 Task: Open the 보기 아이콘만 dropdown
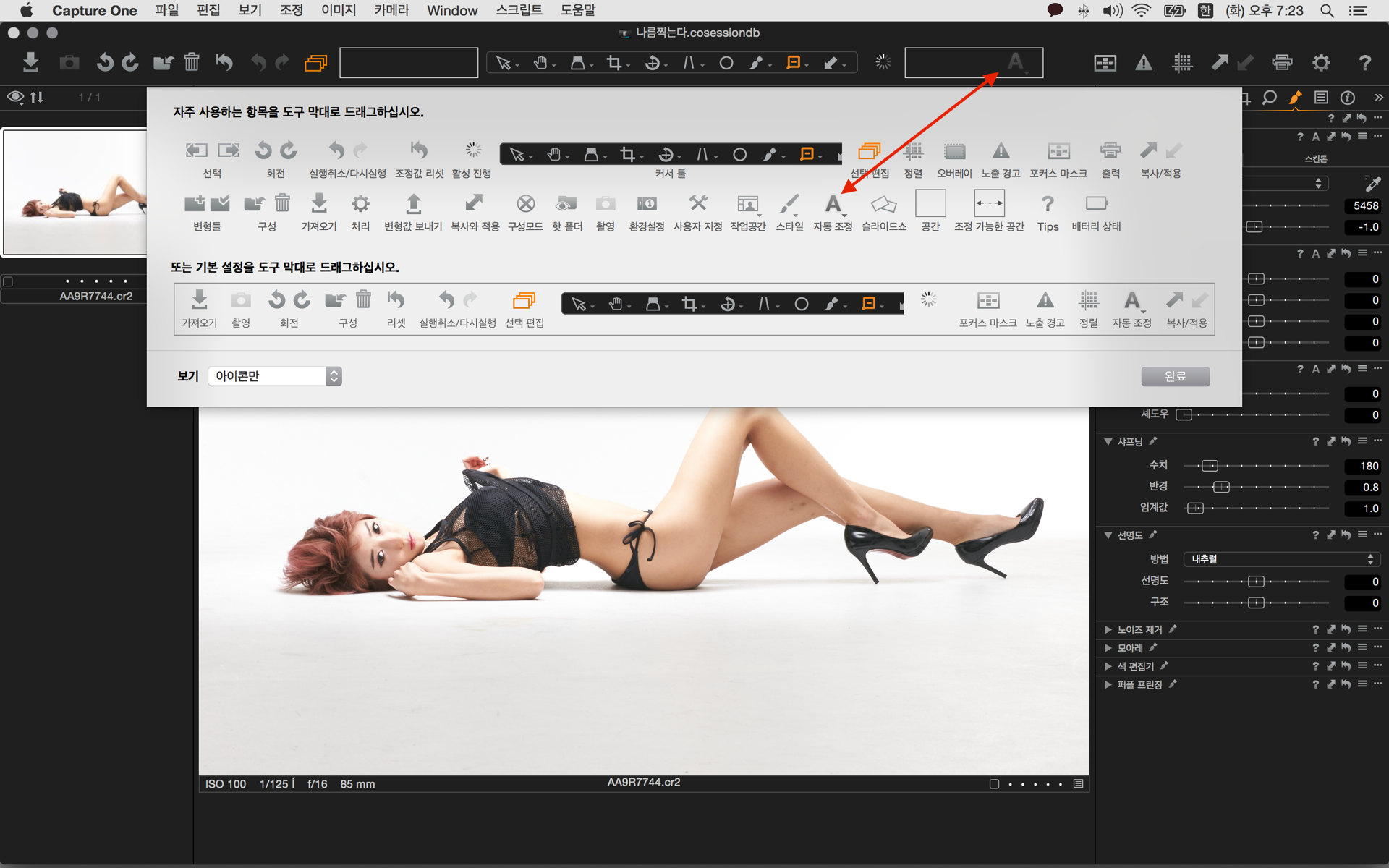[x=275, y=376]
